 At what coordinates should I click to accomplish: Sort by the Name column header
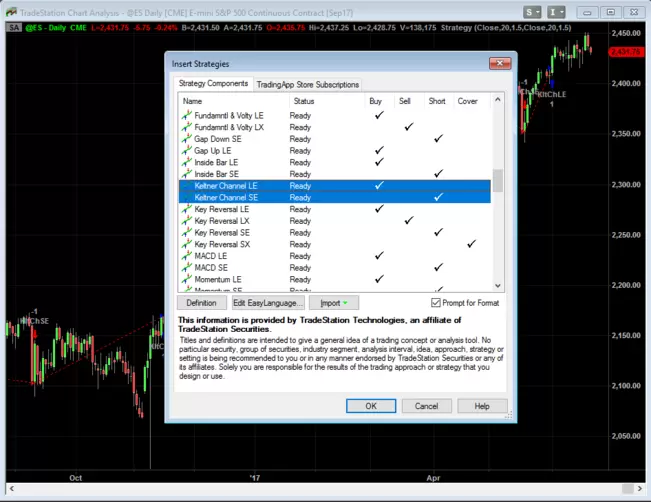pyautogui.click(x=234, y=101)
